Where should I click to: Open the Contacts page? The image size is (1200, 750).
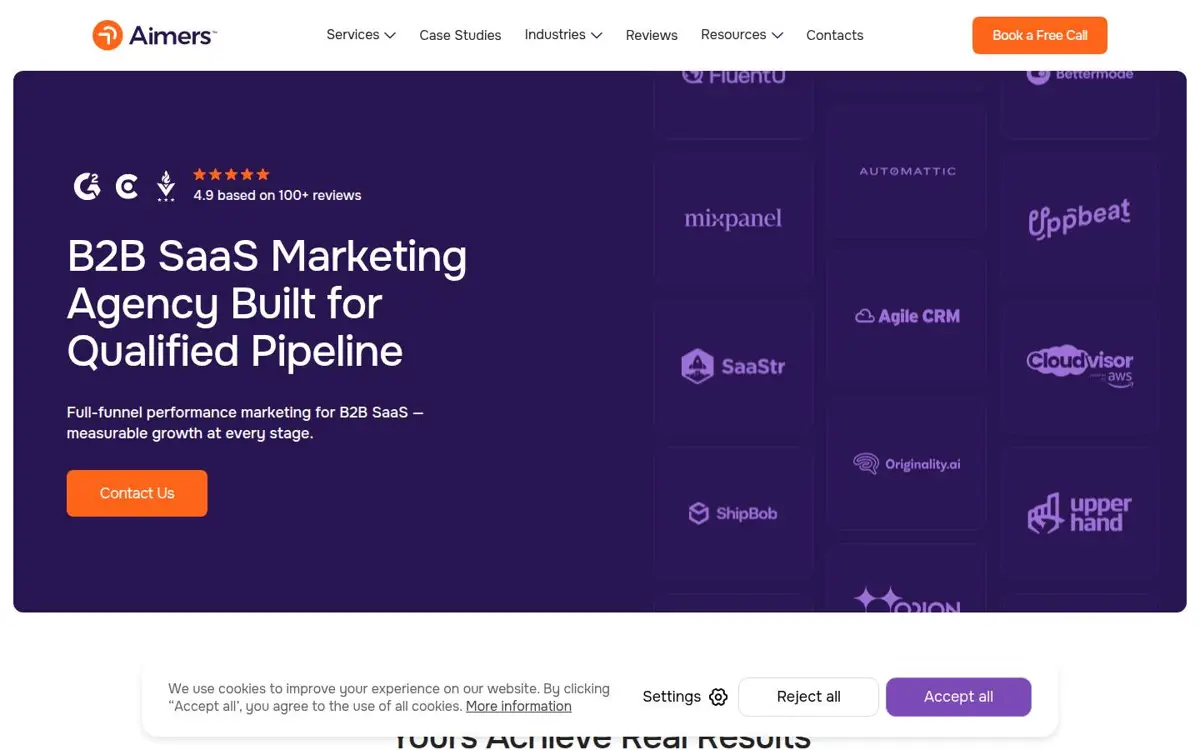834,35
